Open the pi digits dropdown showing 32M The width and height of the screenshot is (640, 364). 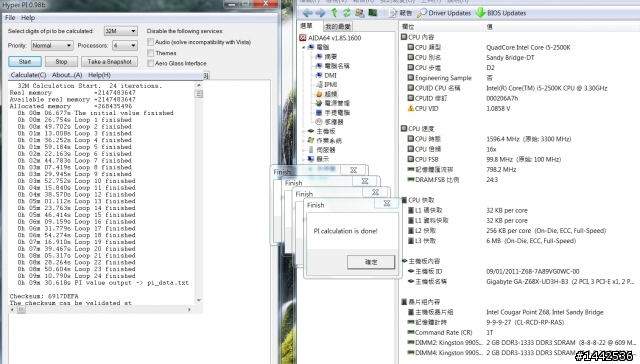click(x=120, y=31)
